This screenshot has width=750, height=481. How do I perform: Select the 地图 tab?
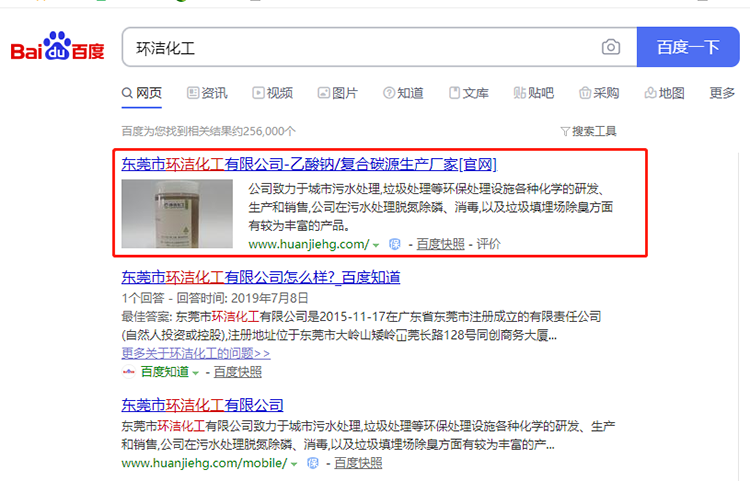pos(664,93)
